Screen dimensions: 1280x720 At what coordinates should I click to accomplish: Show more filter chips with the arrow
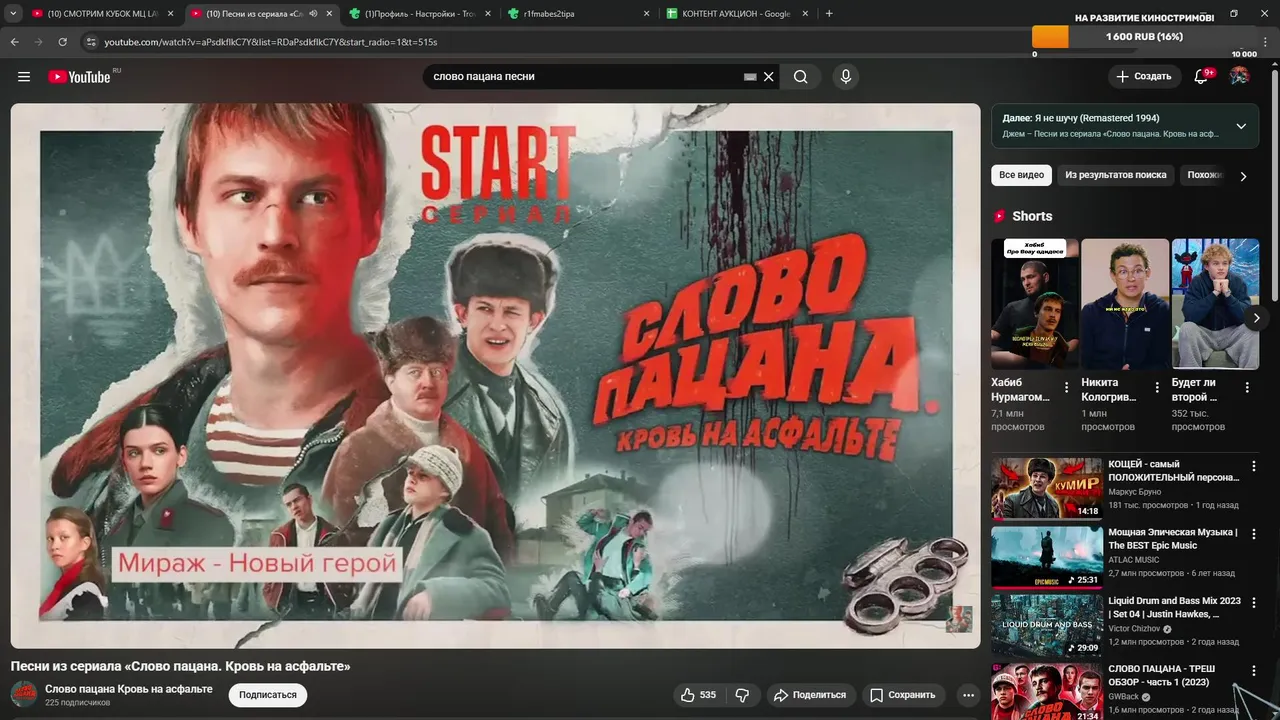[1243, 176]
